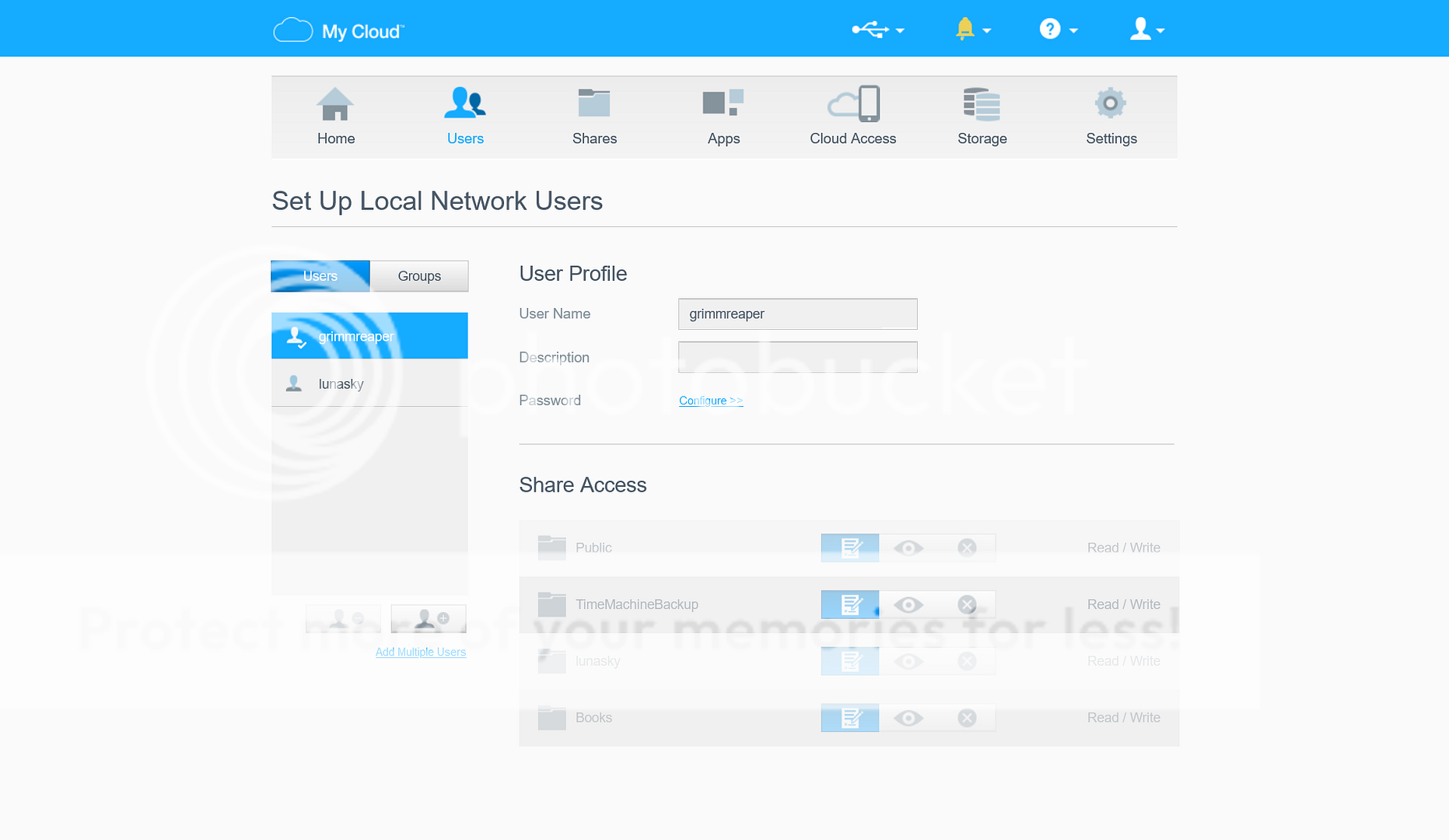This screenshot has height=840, width=1449.
Task: Deny access to TimeMachineBackup share
Action: pyautogui.click(x=967, y=604)
